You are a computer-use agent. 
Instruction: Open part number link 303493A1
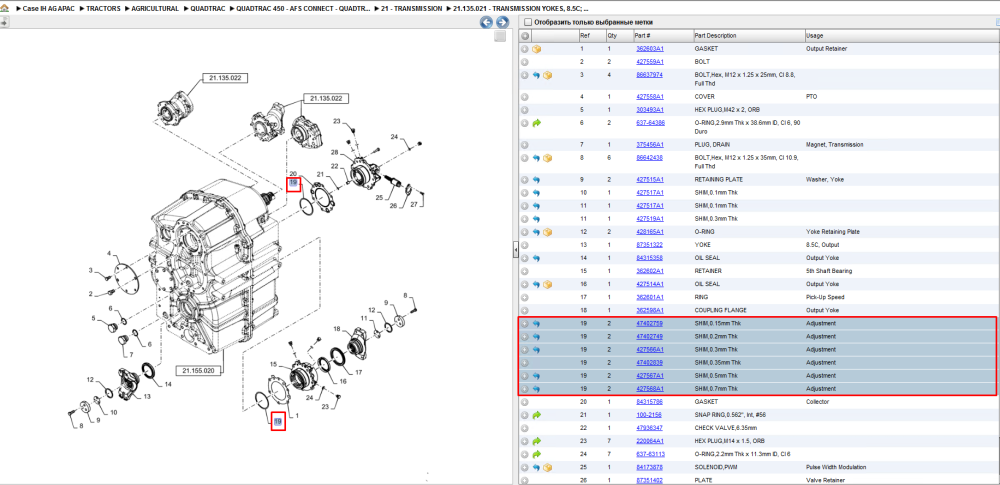click(650, 110)
